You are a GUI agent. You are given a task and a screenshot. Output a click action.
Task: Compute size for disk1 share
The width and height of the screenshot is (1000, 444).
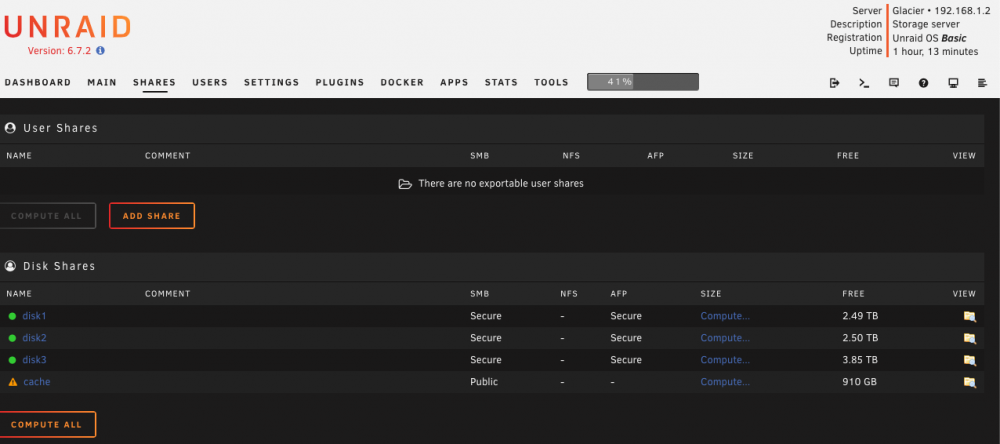pyautogui.click(x=725, y=316)
